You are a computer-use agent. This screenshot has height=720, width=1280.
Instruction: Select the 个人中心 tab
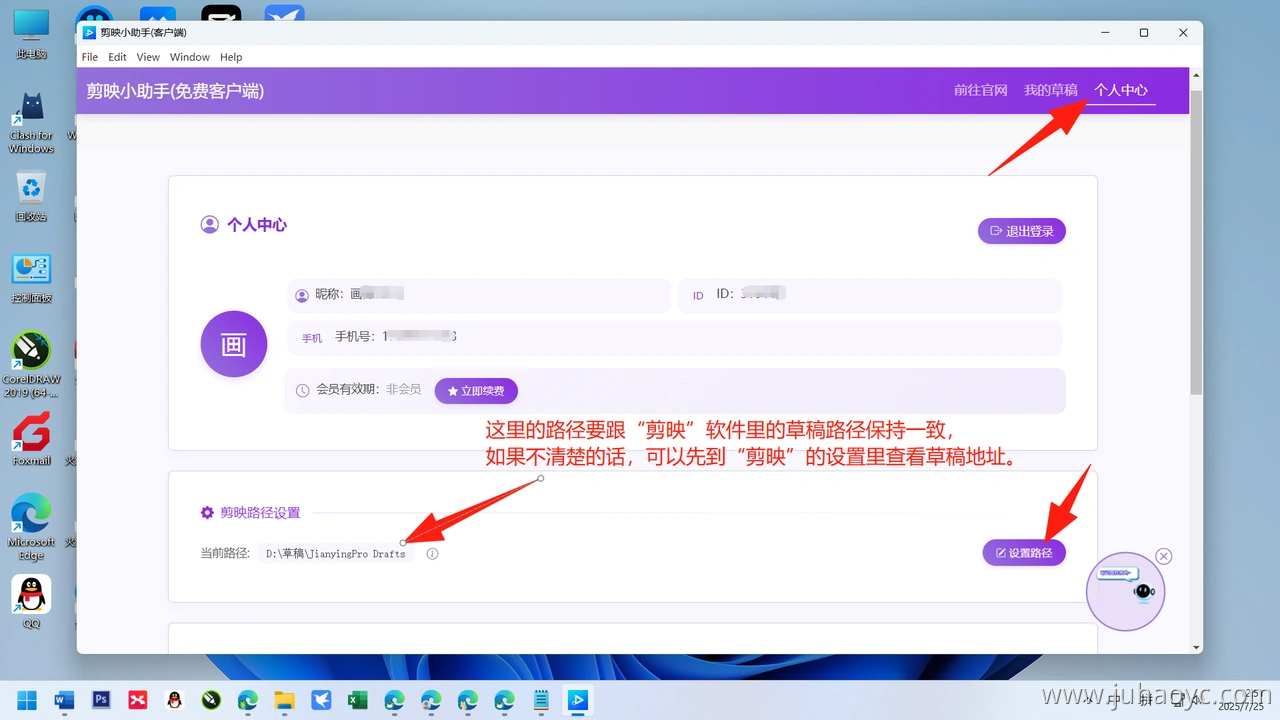tap(1121, 90)
